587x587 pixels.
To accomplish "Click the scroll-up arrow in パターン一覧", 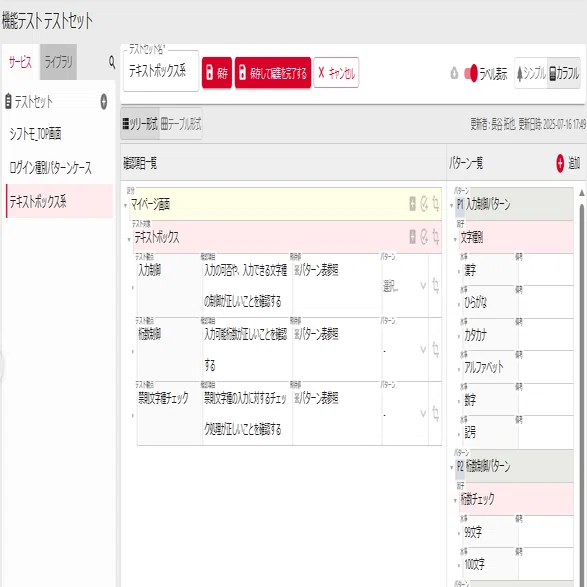I will pos(582,193).
